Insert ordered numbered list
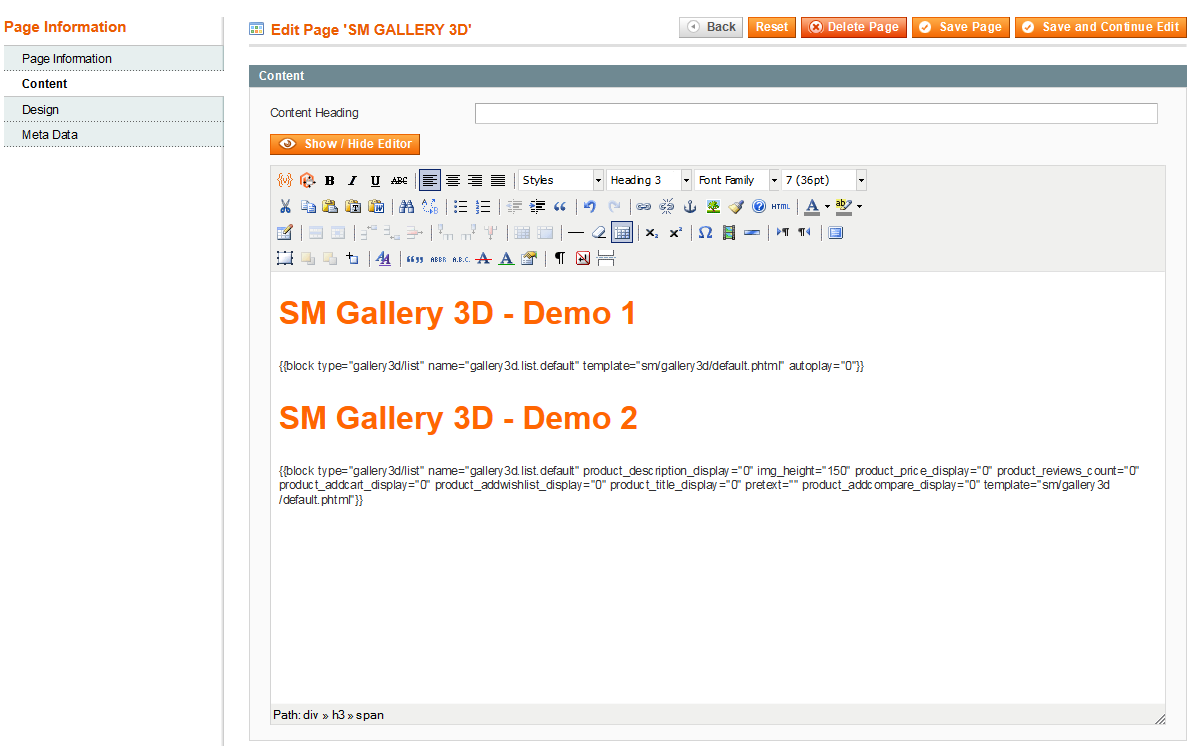 click(x=483, y=206)
